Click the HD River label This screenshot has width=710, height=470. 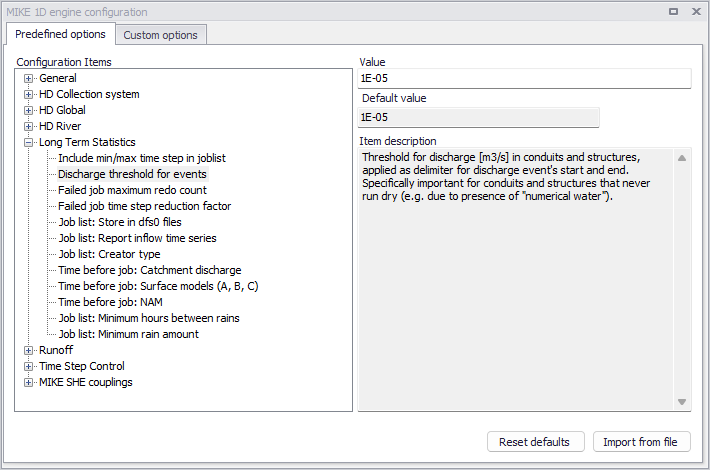coord(60,126)
